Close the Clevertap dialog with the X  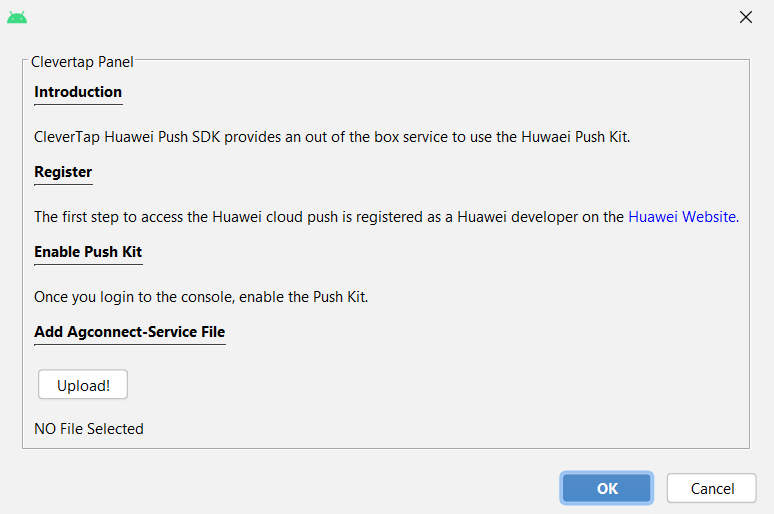745,17
